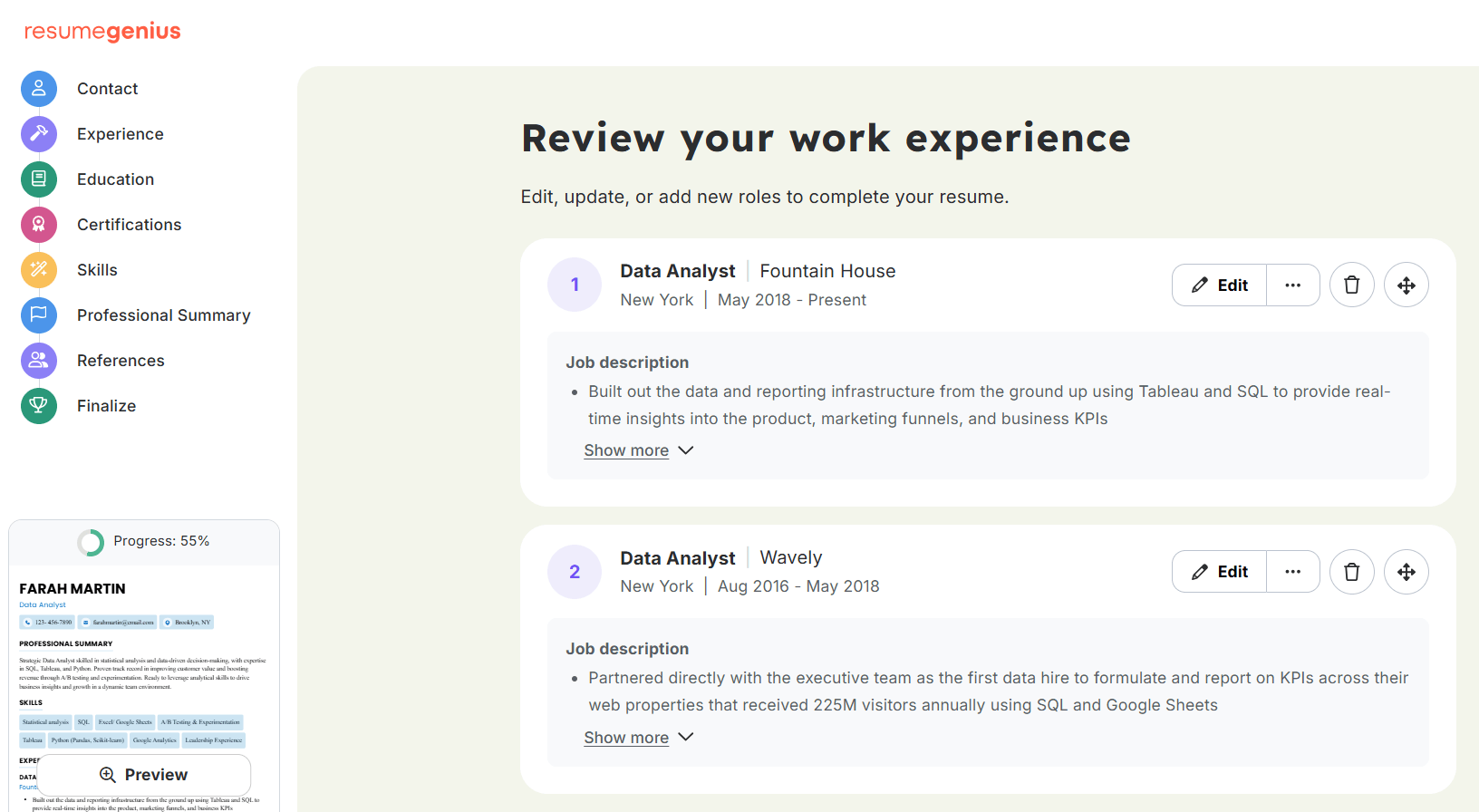Open the resume Preview
This screenshot has height=812, width=1479.
[x=144, y=775]
